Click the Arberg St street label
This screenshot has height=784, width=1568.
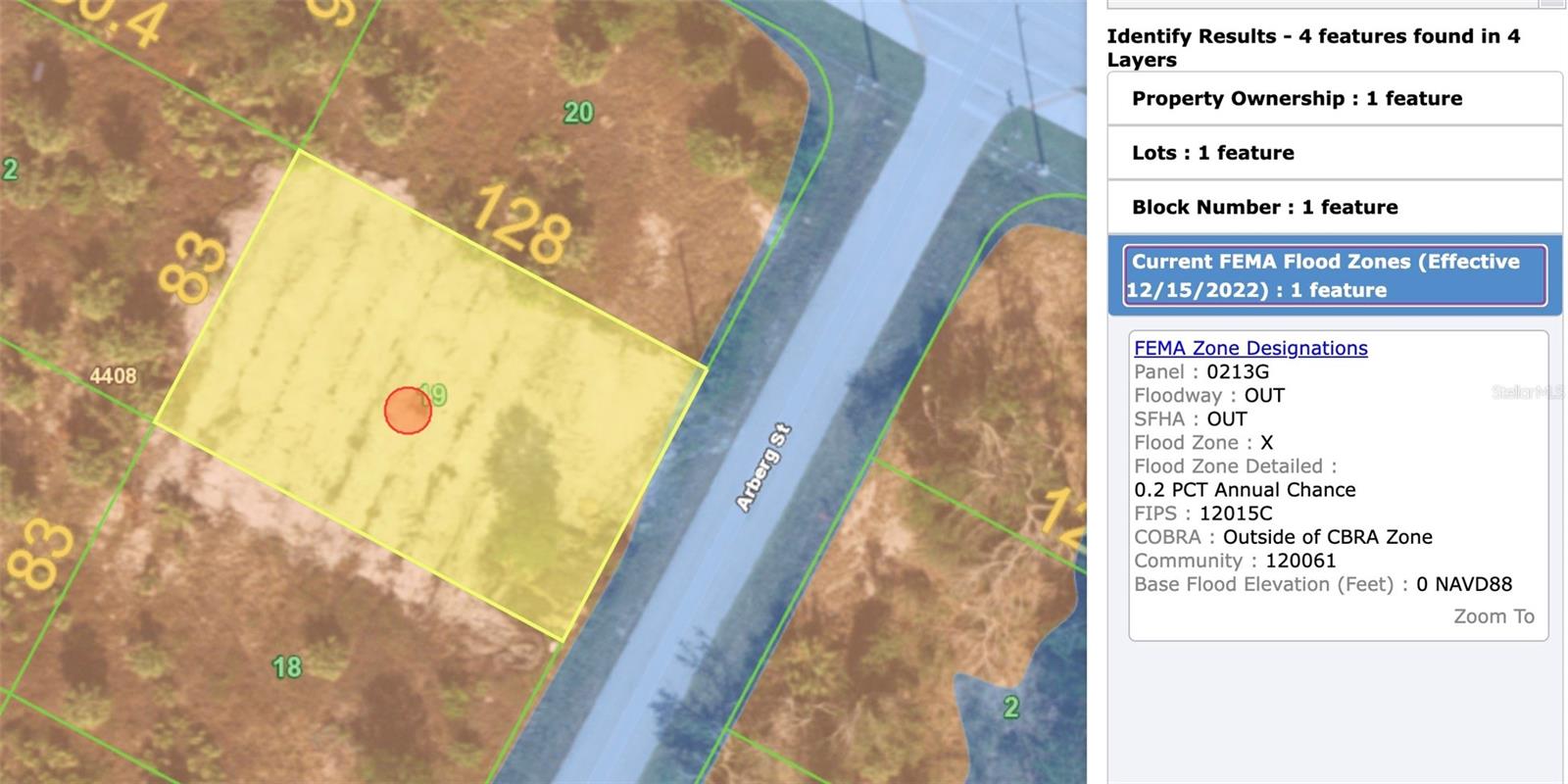pos(762,467)
